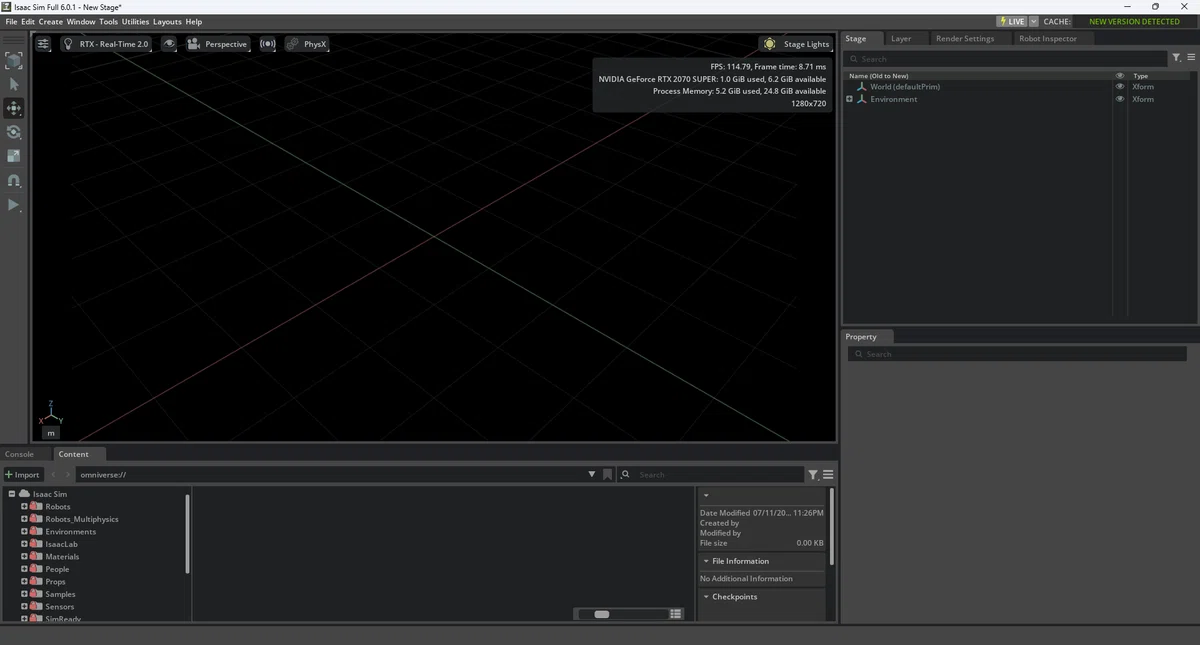Image resolution: width=1200 pixels, height=645 pixels.
Task: Click the omniverse:// path field
Action: [x=330, y=475]
